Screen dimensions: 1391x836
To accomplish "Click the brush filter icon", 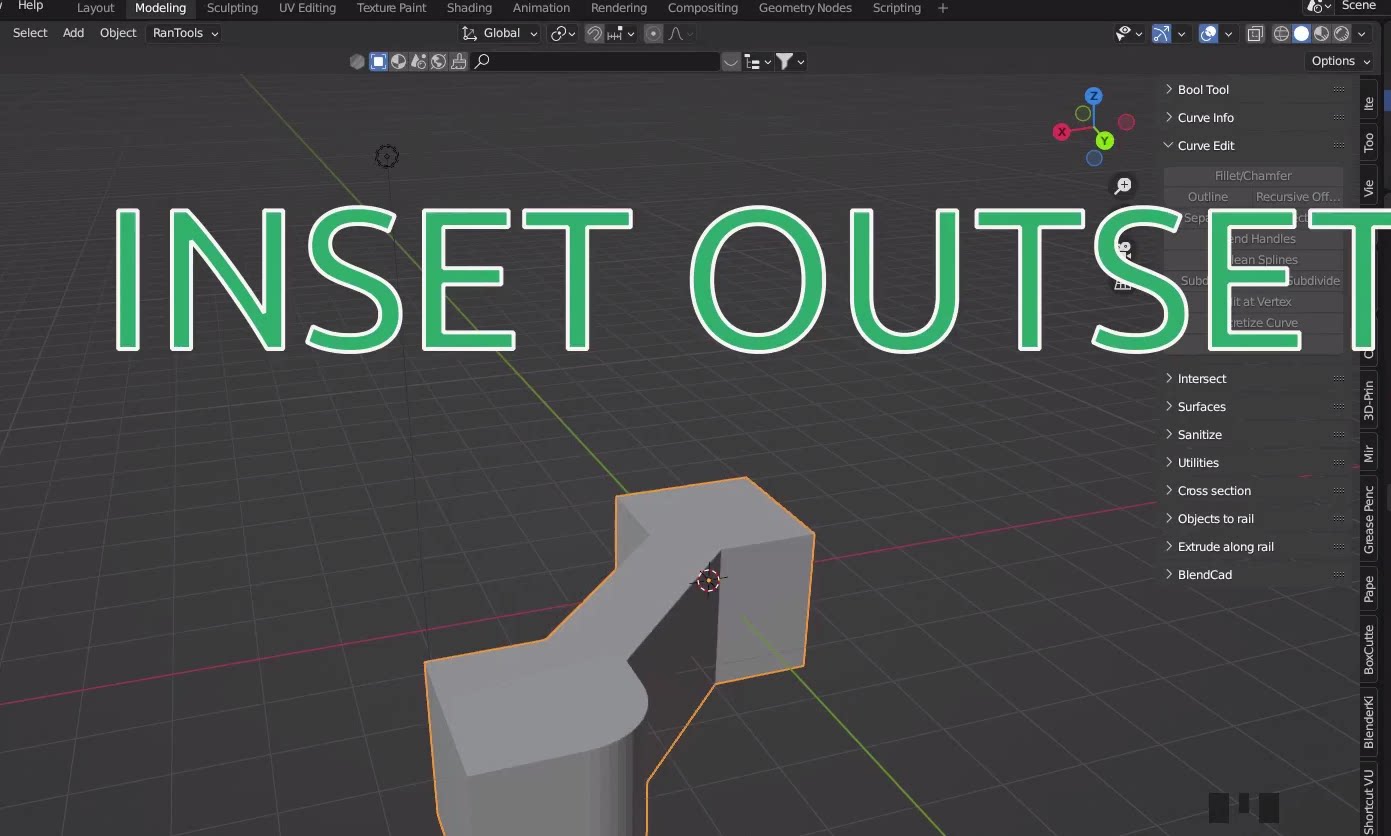I will tap(458, 62).
